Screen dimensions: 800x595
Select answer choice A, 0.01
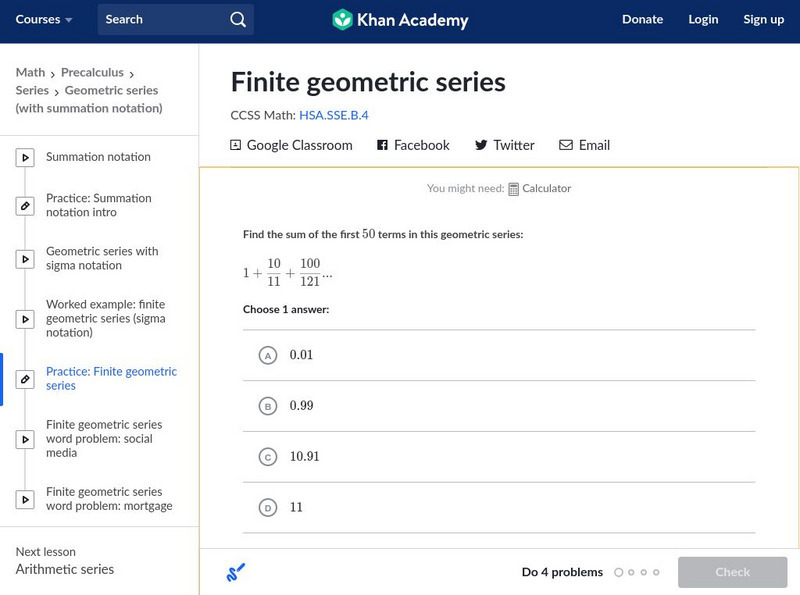(x=267, y=355)
